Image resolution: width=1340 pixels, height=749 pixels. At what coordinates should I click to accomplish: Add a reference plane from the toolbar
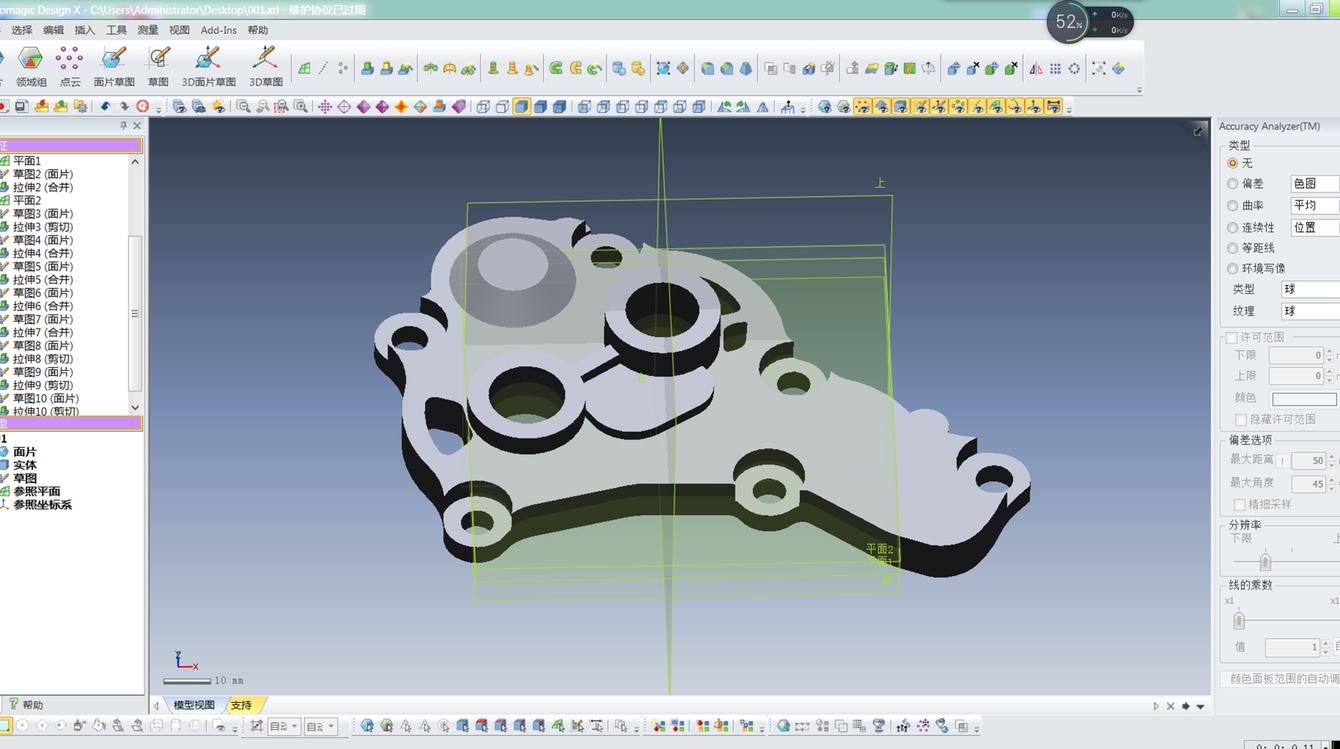(x=304, y=69)
